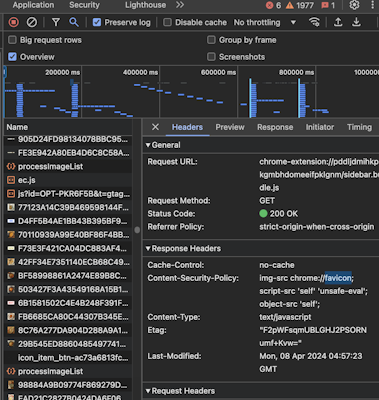
Task: Select 29B545ED8860485497741 request
Action: click(x=68, y=344)
